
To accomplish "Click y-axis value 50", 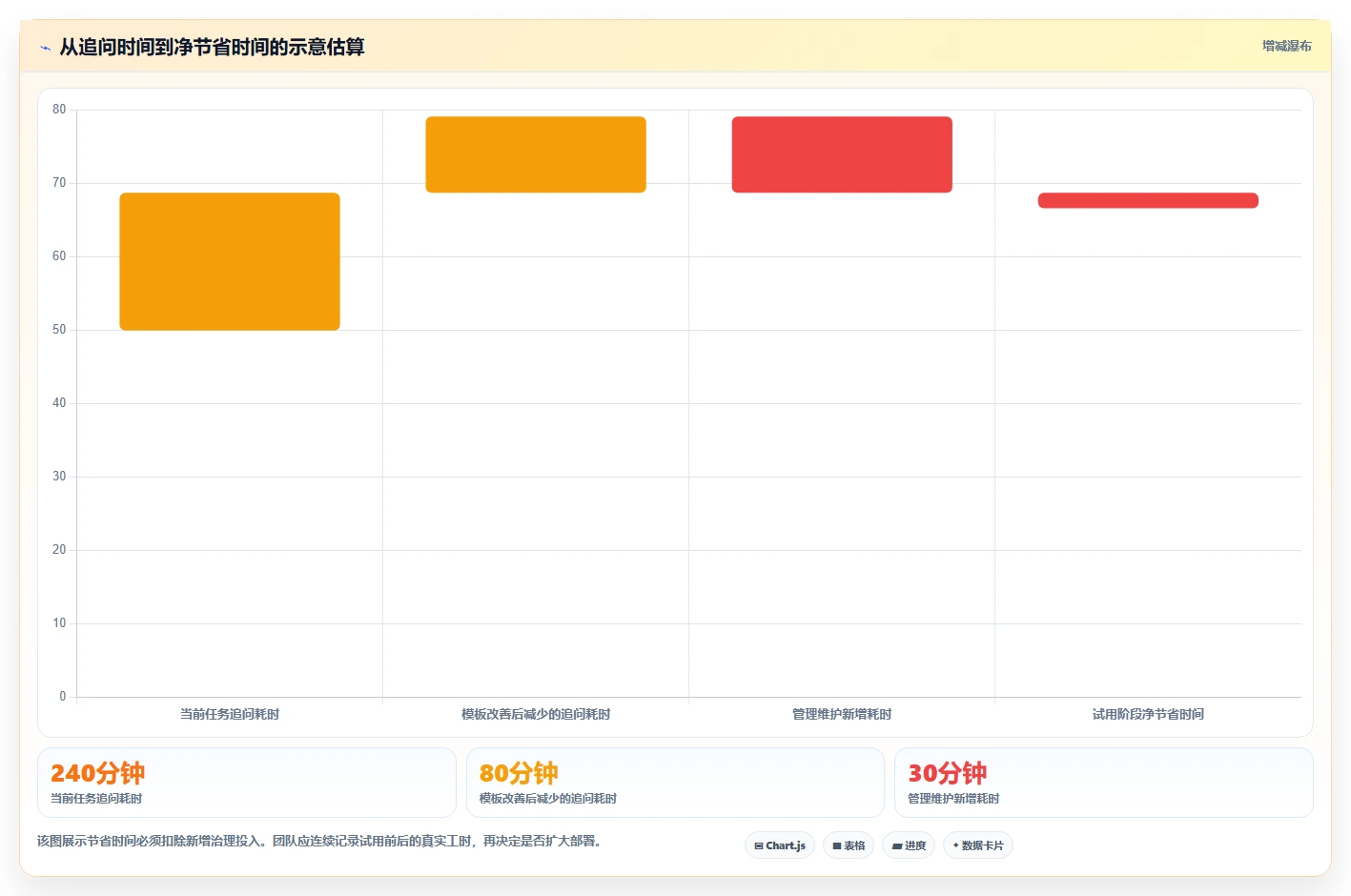I will (x=59, y=330).
